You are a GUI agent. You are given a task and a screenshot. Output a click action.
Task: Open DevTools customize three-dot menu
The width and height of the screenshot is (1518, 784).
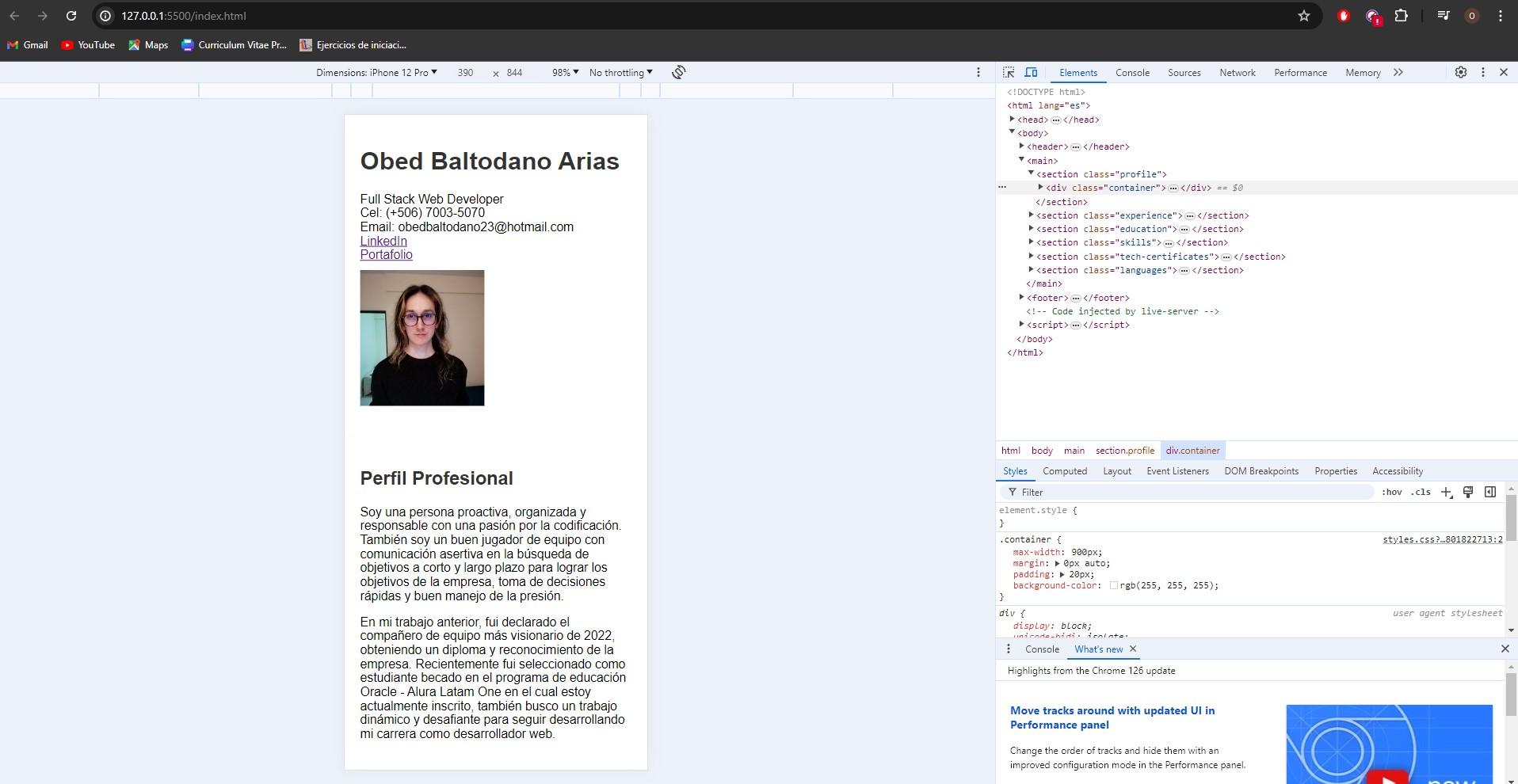pyautogui.click(x=1483, y=72)
